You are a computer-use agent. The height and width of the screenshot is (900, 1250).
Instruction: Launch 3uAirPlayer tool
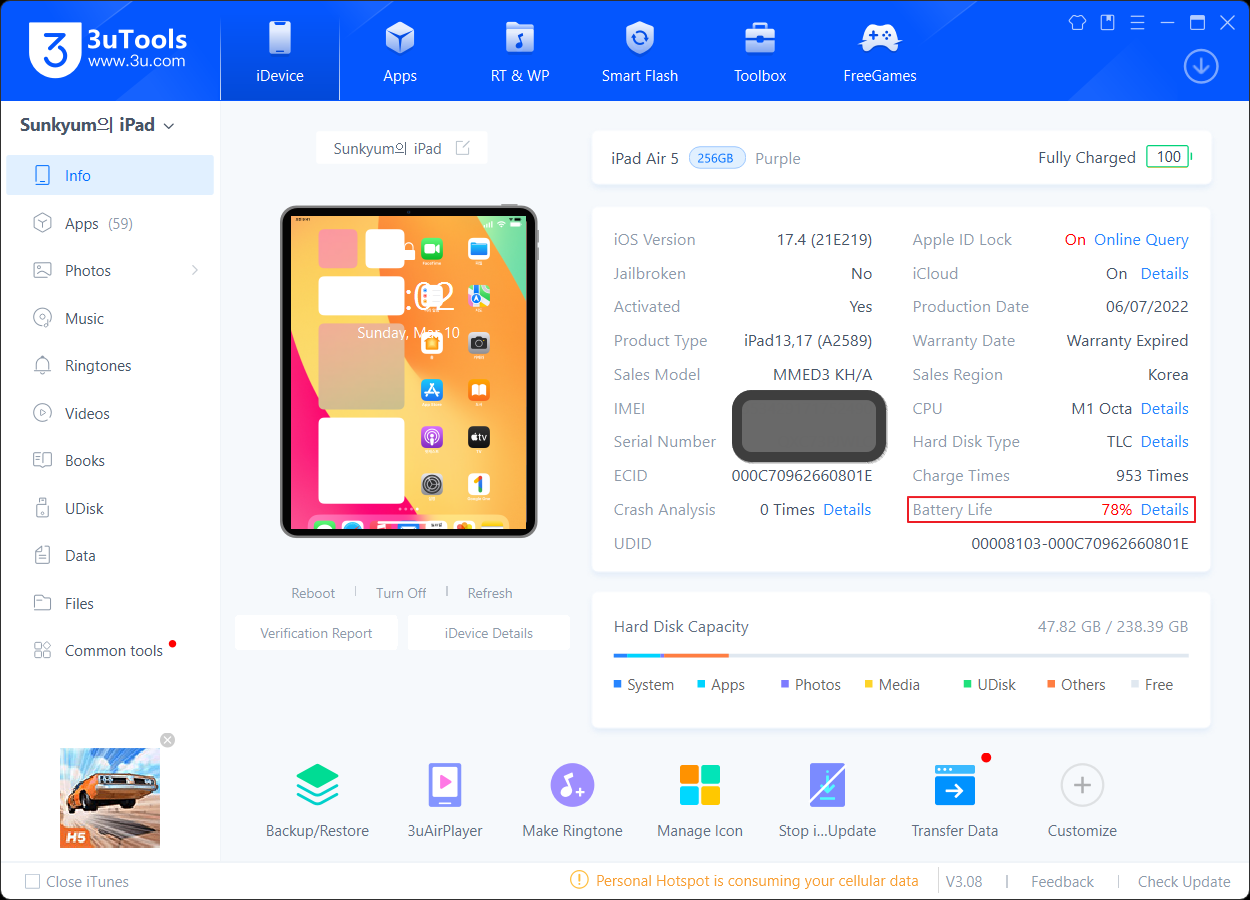[x=445, y=801]
